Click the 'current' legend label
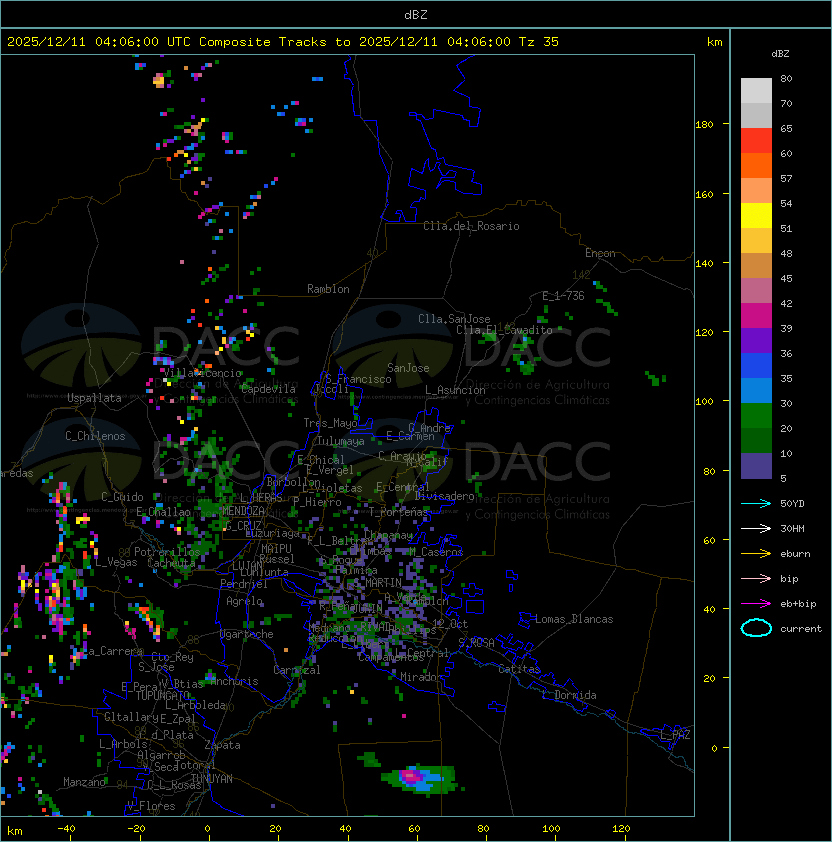Image resolution: width=832 pixels, height=842 pixels. [801, 629]
